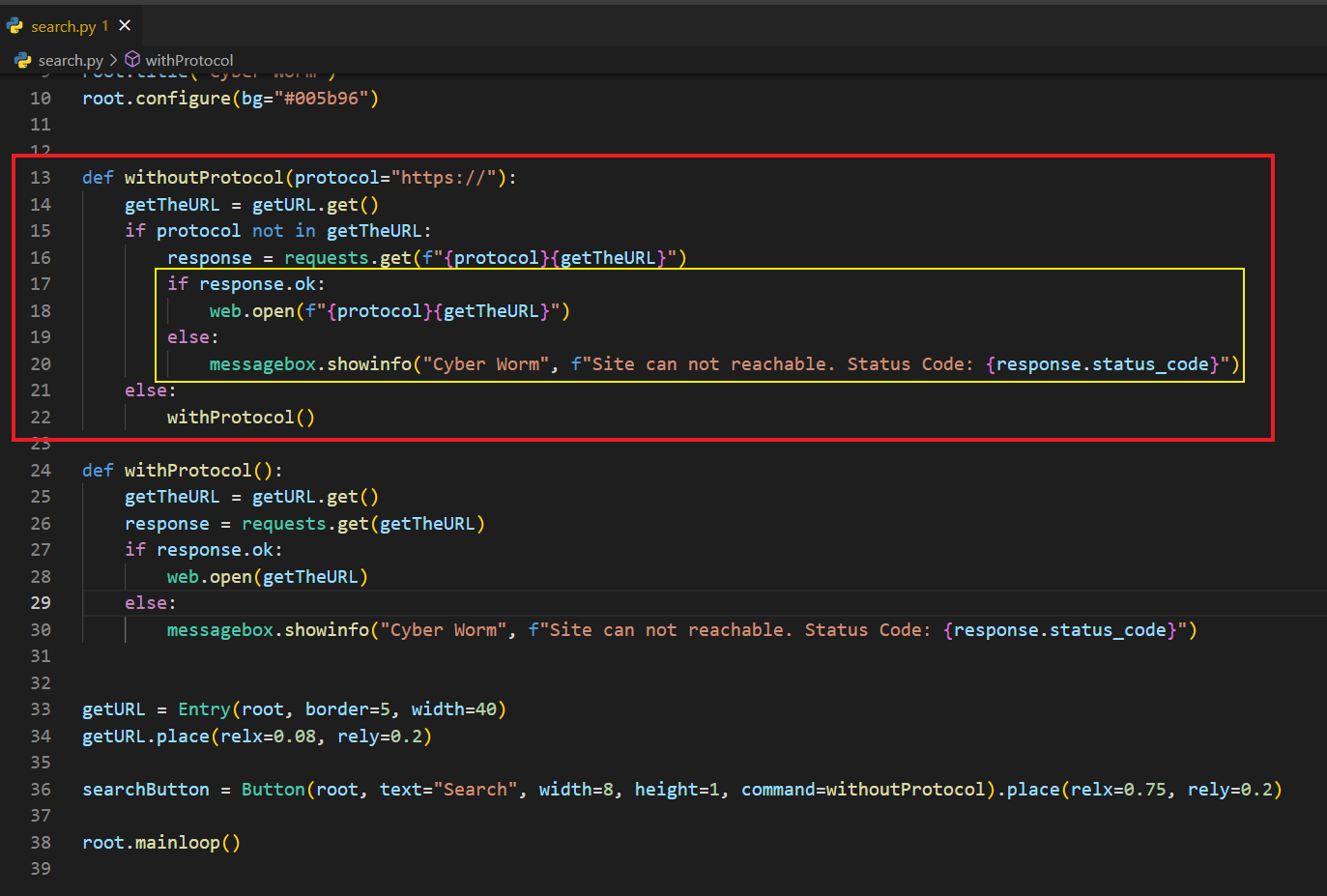1327x896 pixels.
Task: Open the withProtocol breadcrumb symbol dropdown
Action: 188,60
